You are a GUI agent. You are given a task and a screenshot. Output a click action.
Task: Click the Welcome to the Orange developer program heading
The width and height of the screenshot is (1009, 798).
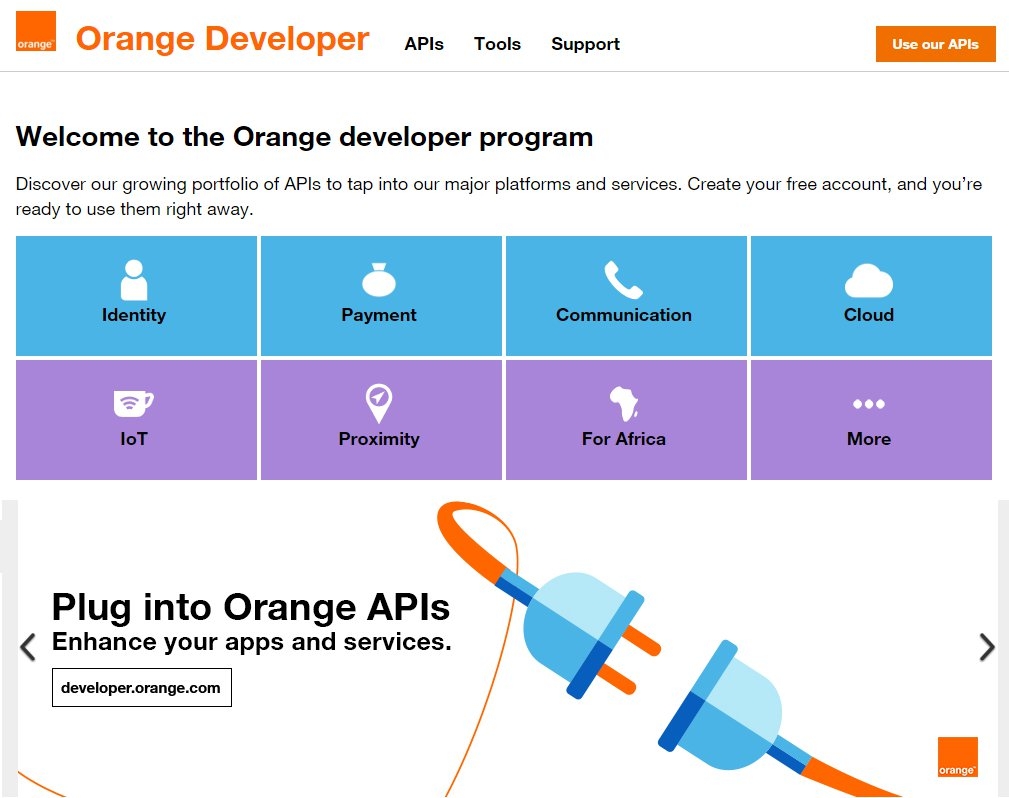304,137
